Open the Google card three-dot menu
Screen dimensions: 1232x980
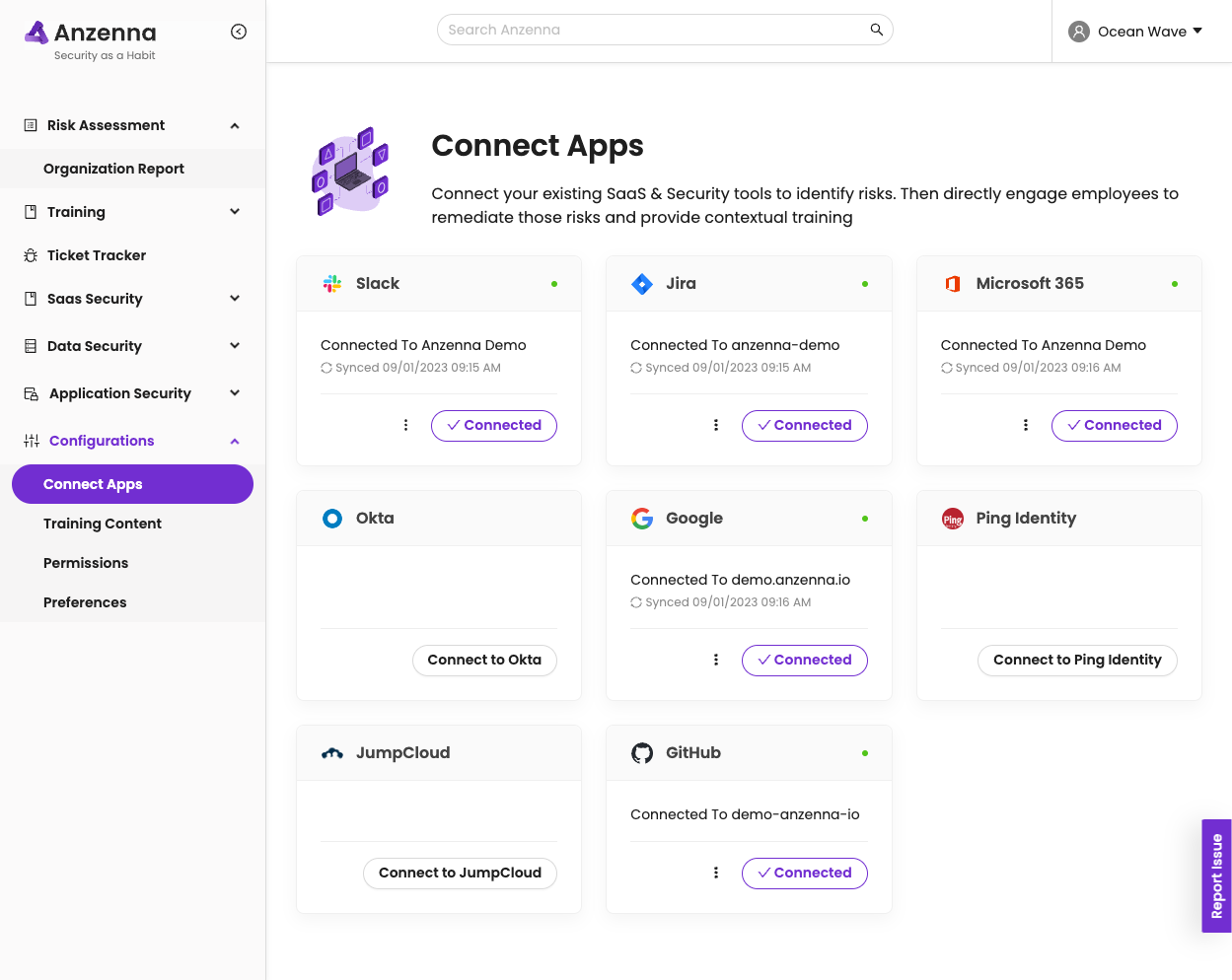click(716, 660)
